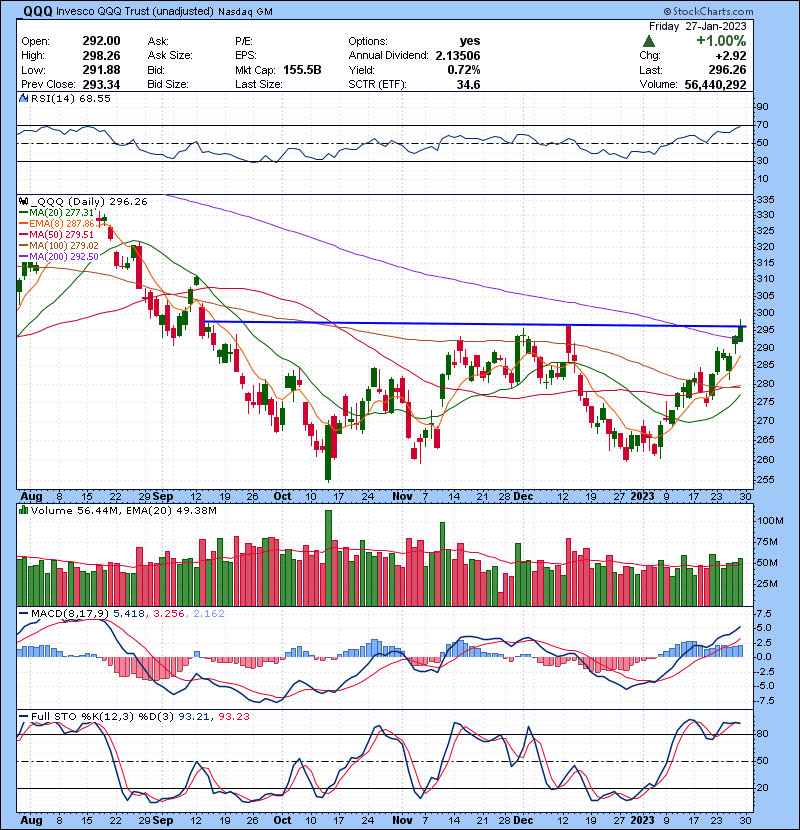Click the Volume 56.44M, EMA(20) label
Viewport: 800px width, 830px height.
pyautogui.click(x=124, y=510)
